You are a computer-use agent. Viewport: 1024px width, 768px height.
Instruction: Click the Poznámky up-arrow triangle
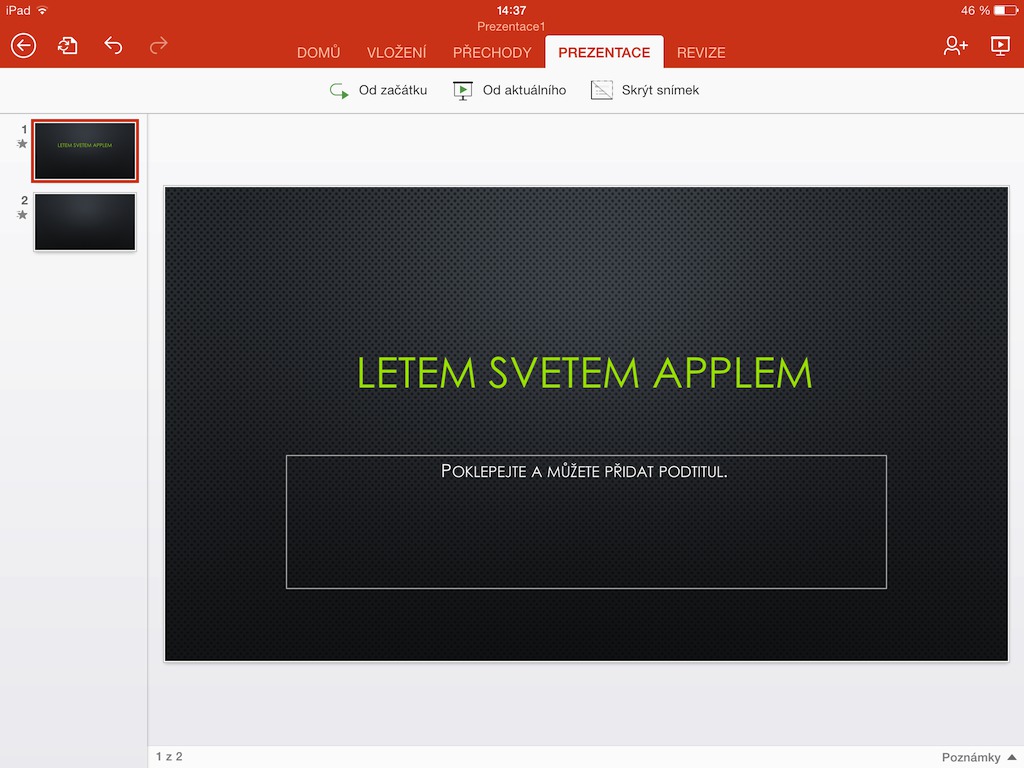tap(1012, 758)
